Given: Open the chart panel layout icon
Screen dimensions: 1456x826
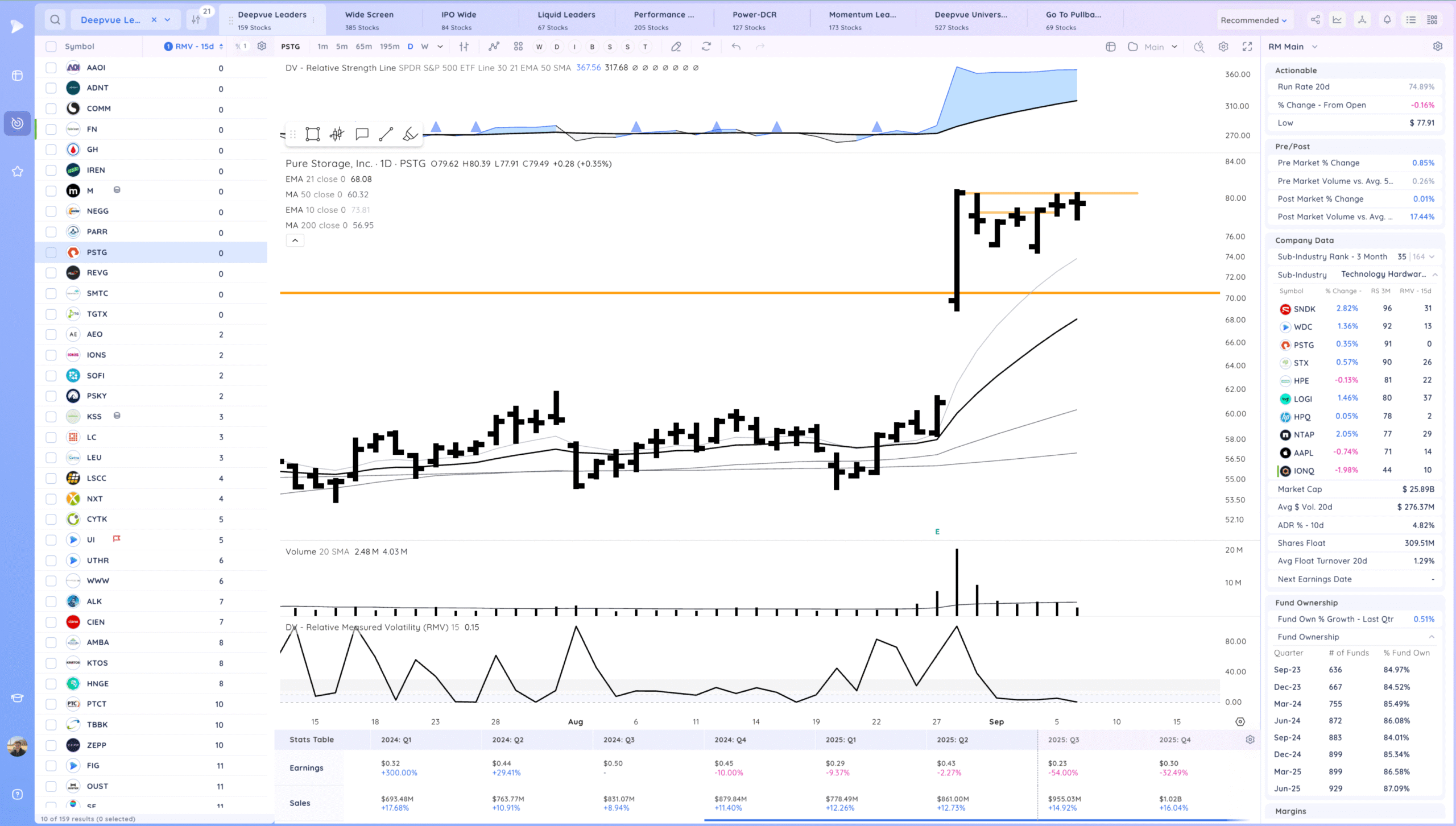Looking at the screenshot, I should pos(1111,47).
